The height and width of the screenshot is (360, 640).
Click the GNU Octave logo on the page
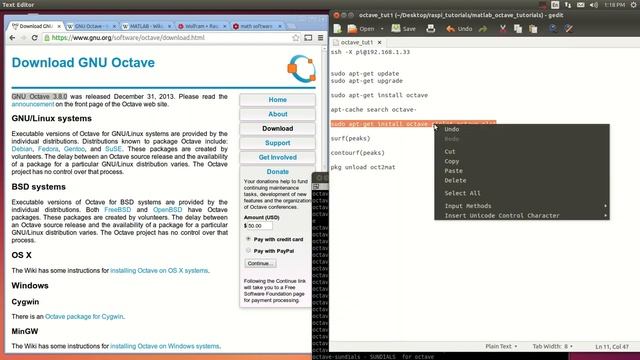click(x=302, y=69)
